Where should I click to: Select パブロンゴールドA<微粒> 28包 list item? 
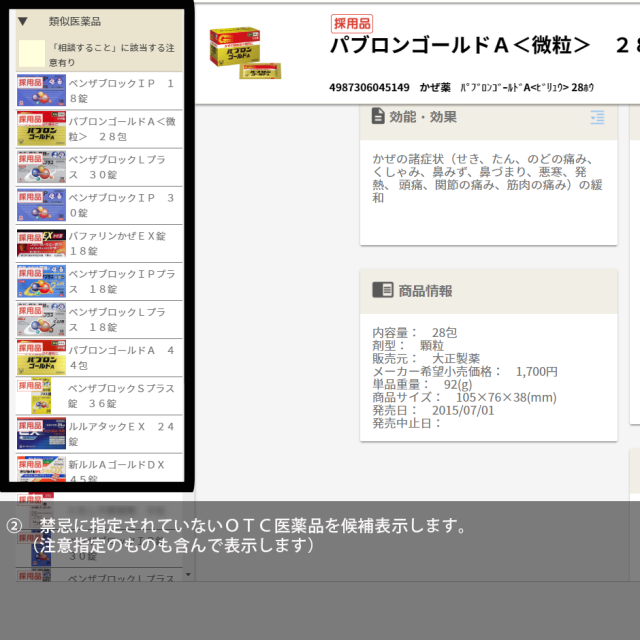click(x=99, y=129)
